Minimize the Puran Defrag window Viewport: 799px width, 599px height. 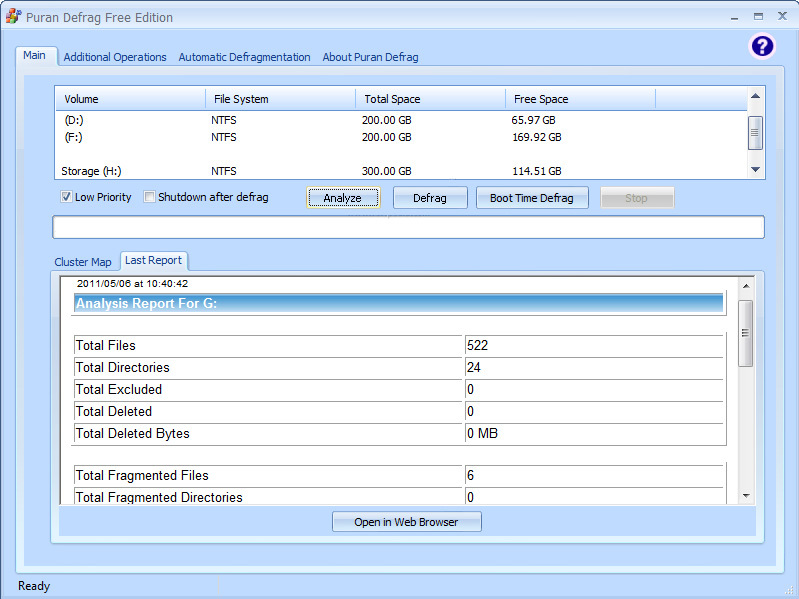point(734,17)
